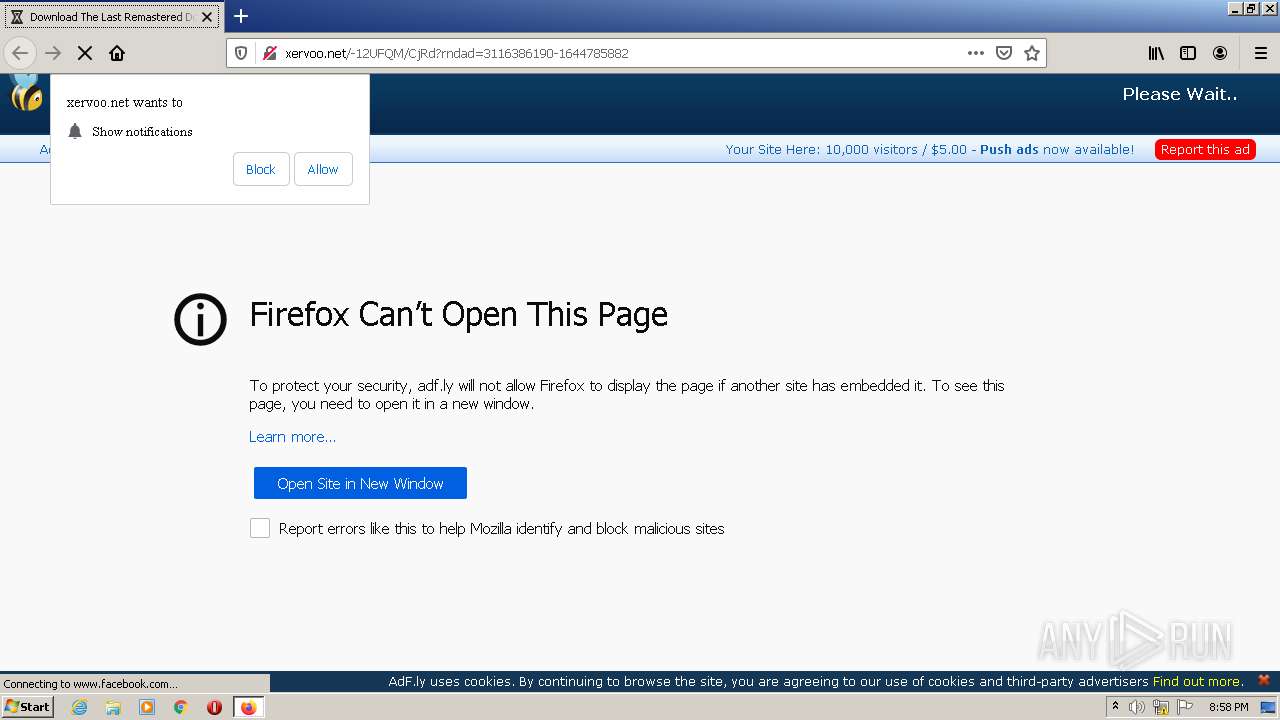Show site connection security info
The image size is (1280, 720).
268,53
